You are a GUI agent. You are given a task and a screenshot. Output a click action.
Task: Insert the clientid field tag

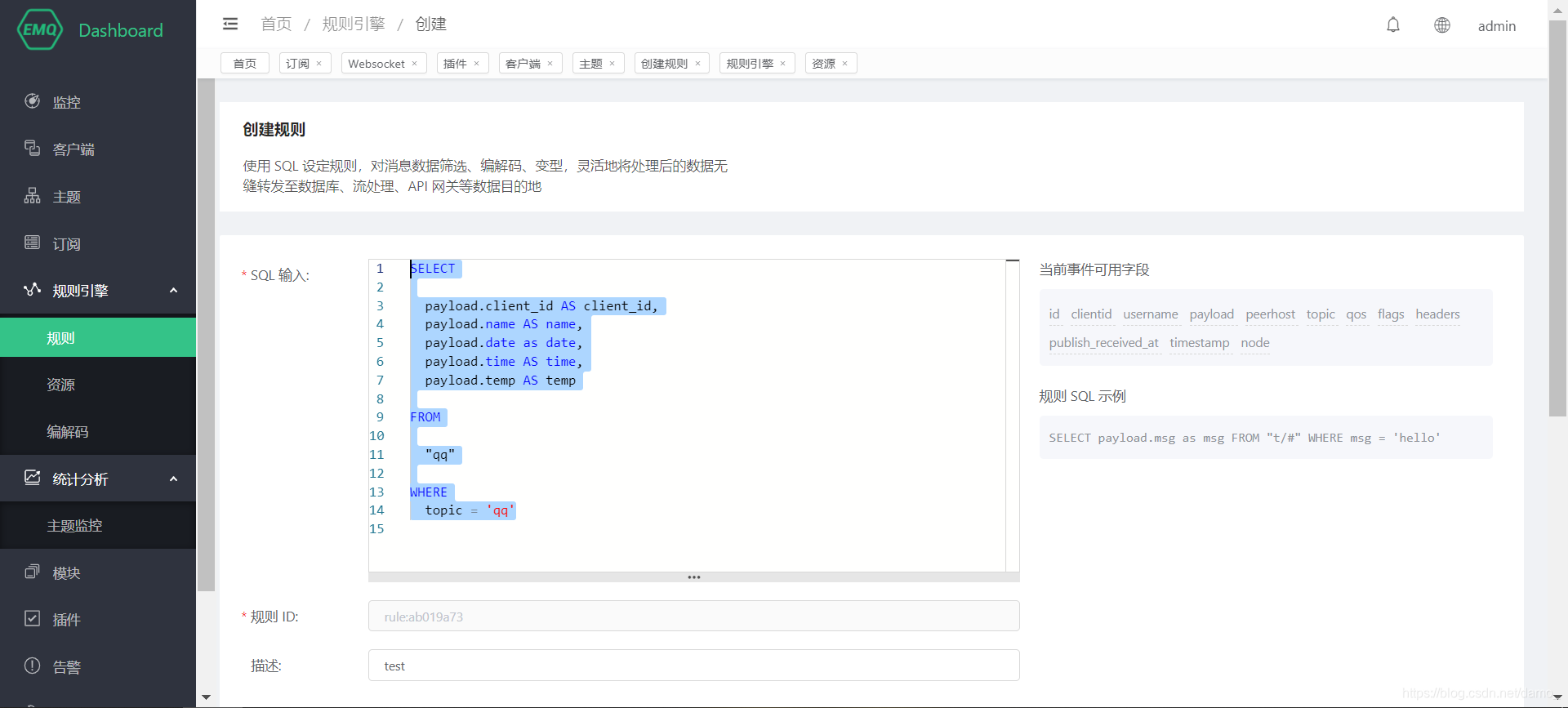click(x=1091, y=314)
